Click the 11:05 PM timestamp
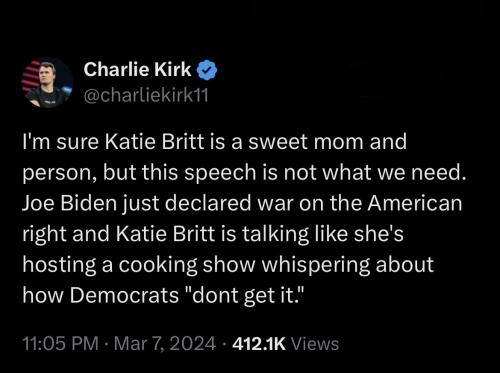500x373 pixels. coord(61,344)
